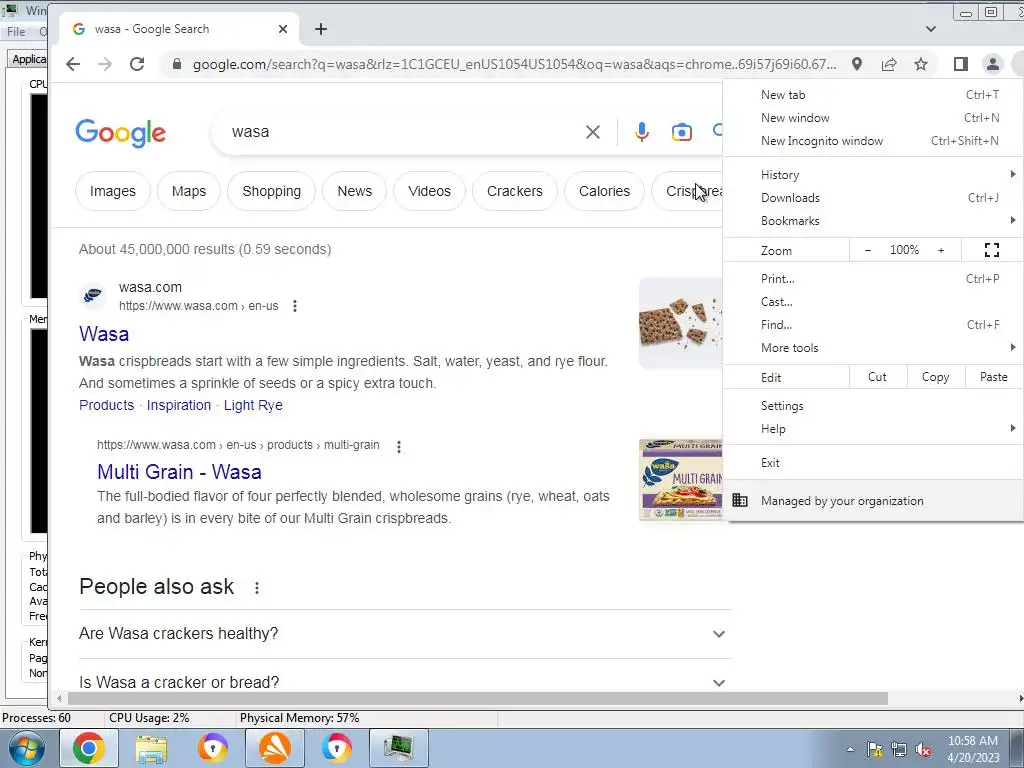
Task: Click the browser forward arrow
Action: [x=104, y=64]
